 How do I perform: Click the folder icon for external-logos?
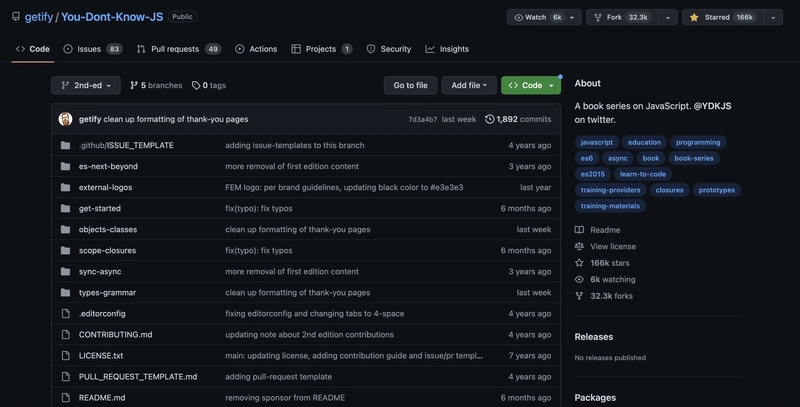[x=65, y=187]
